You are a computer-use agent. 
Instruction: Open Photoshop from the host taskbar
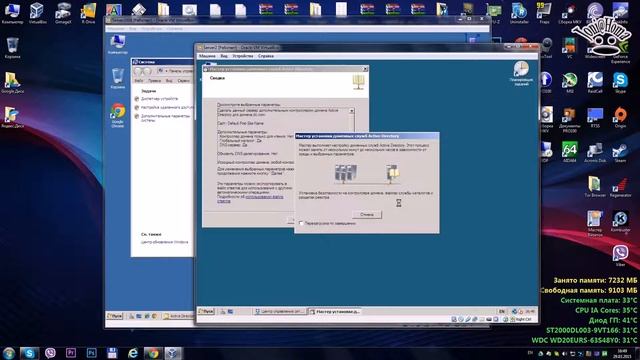(x=91, y=353)
